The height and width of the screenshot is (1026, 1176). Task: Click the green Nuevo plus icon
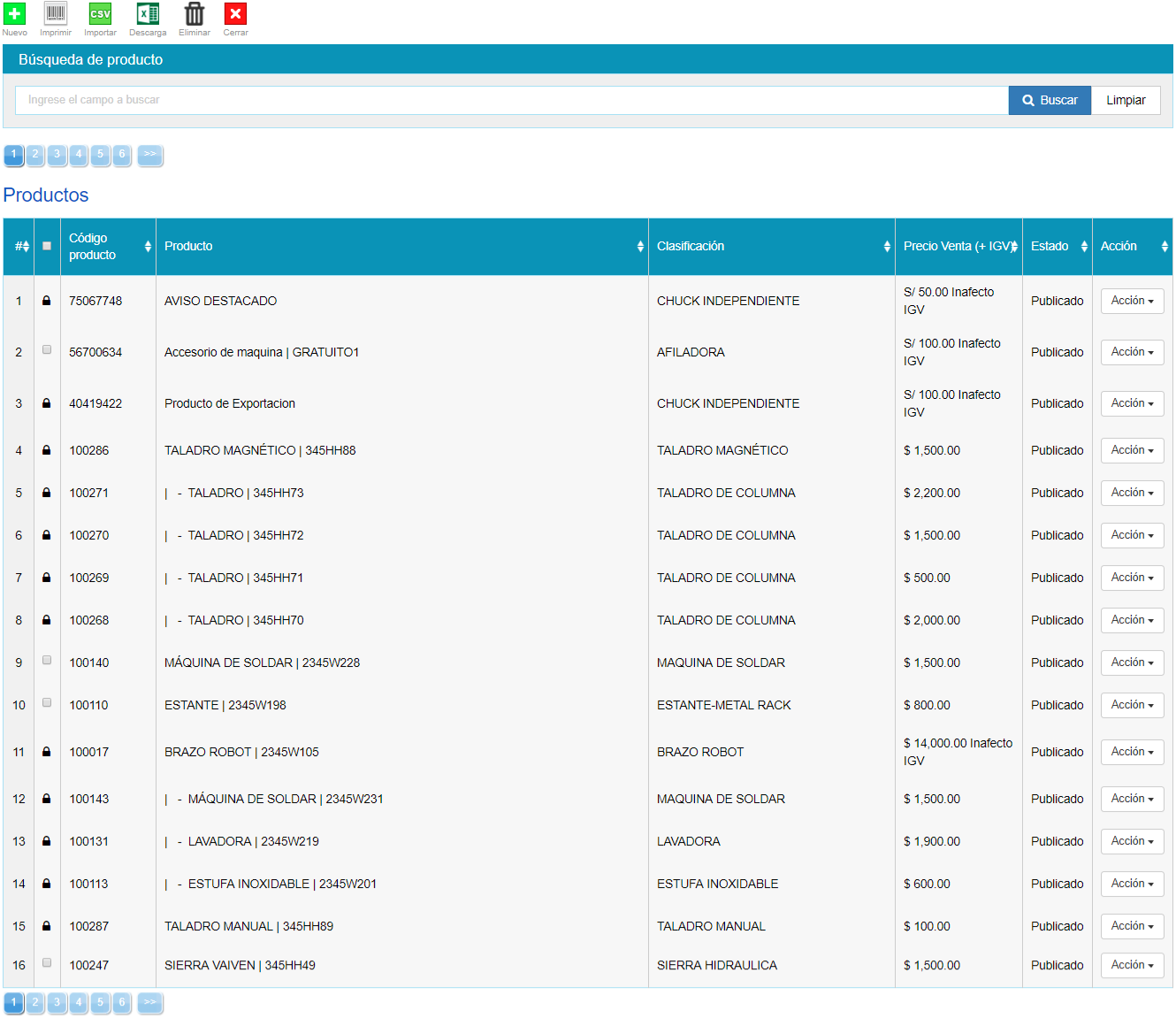pyautogui.click(x=14, y=14)
